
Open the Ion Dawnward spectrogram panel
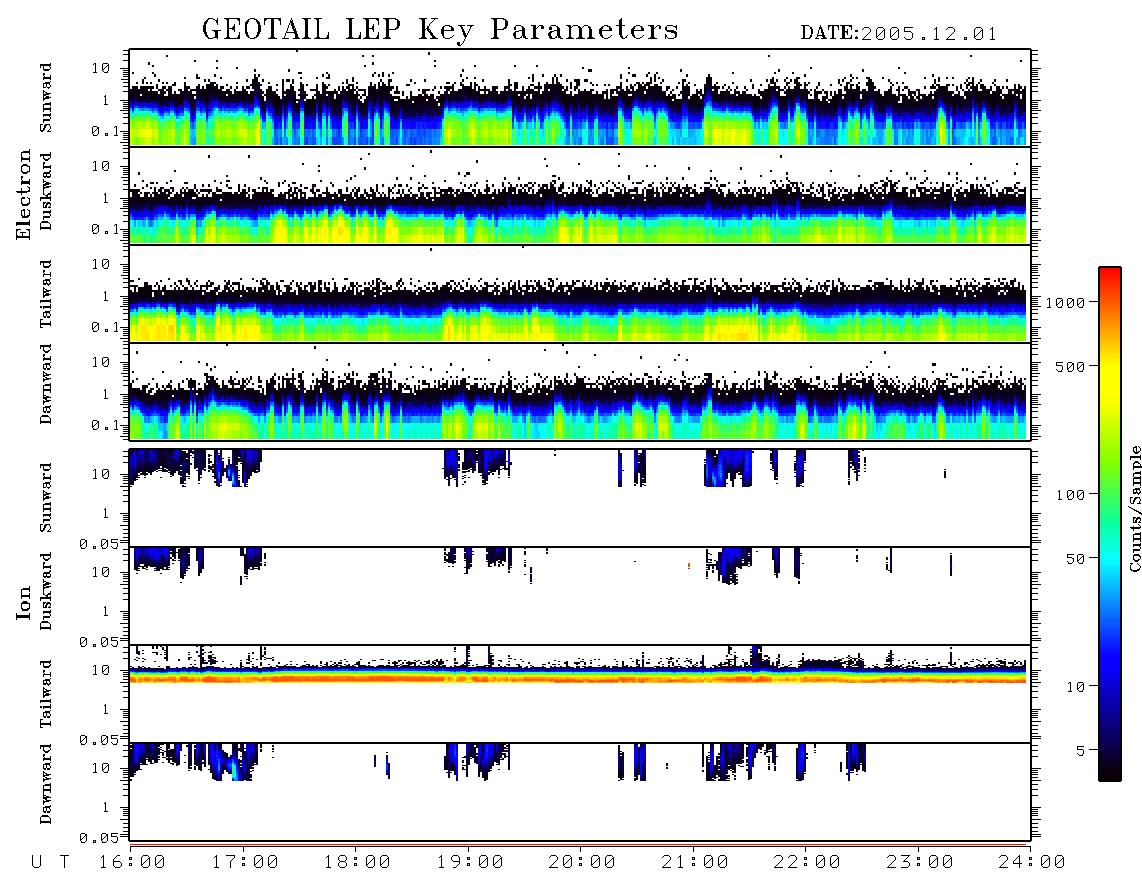580,791
